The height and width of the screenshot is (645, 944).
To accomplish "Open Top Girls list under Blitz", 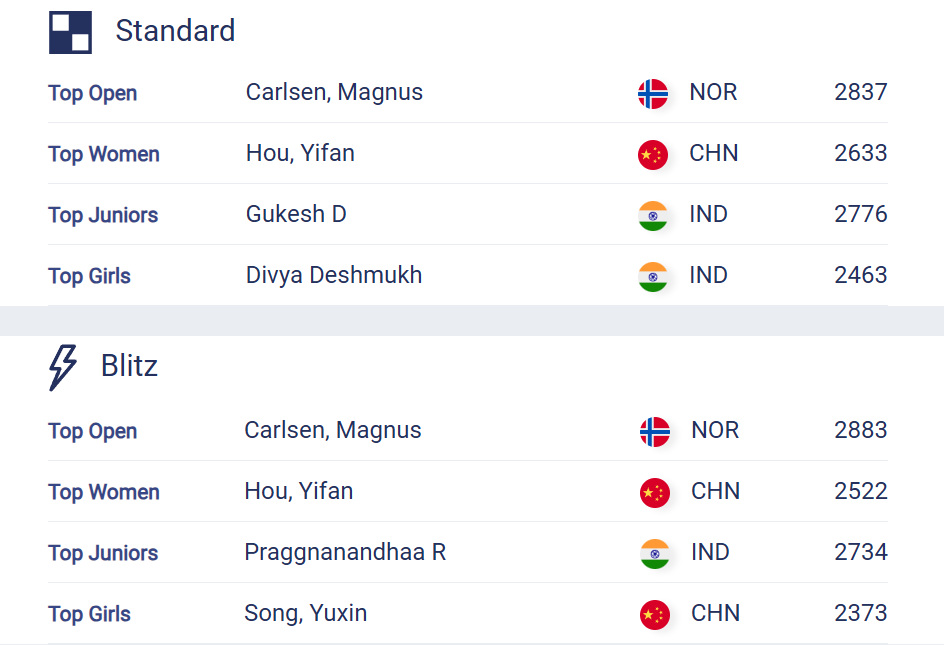I will (89, 614).
